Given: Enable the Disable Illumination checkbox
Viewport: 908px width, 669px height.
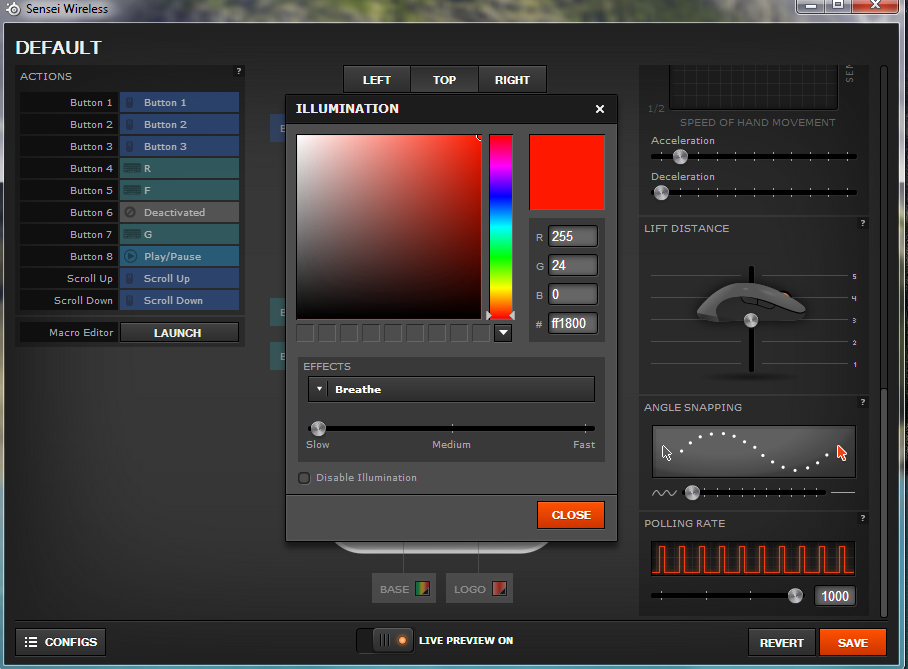Looking at the screenshot, I should click(x=304, y=478).
